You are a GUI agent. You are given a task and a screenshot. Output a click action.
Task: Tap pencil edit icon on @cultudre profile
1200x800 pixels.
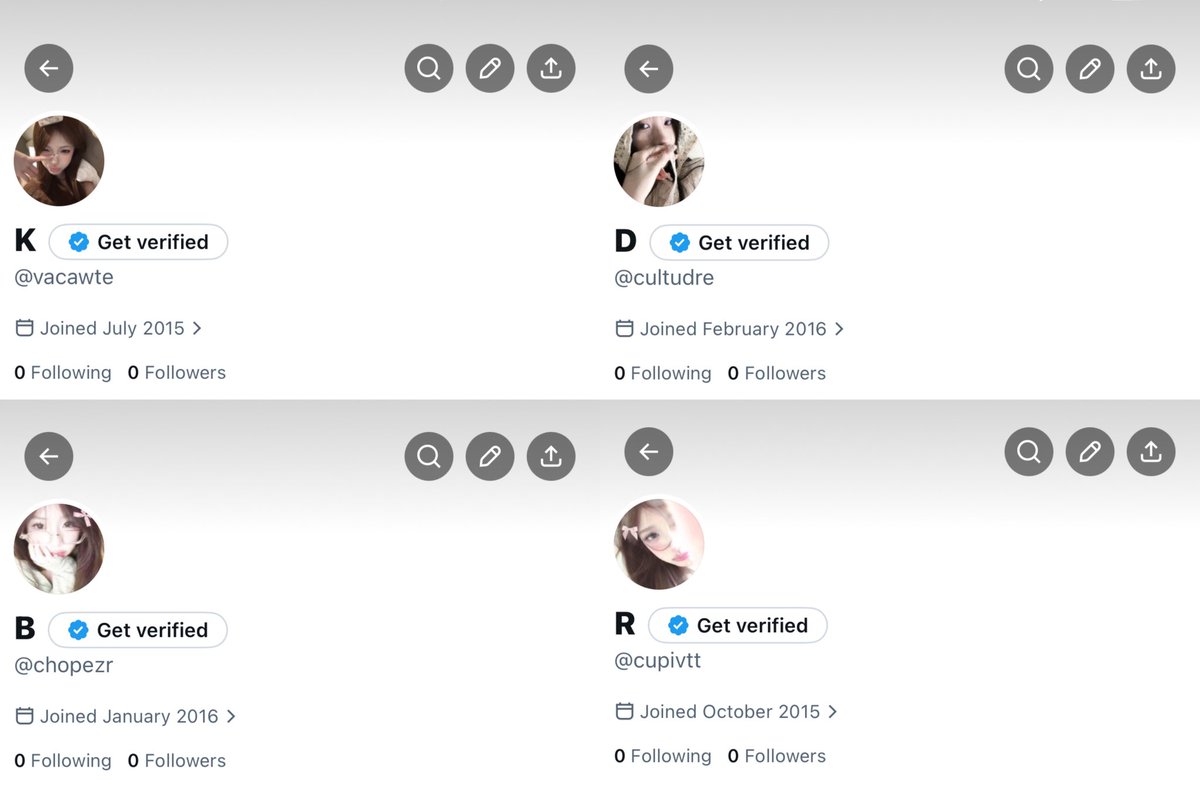pos(1090,69)
